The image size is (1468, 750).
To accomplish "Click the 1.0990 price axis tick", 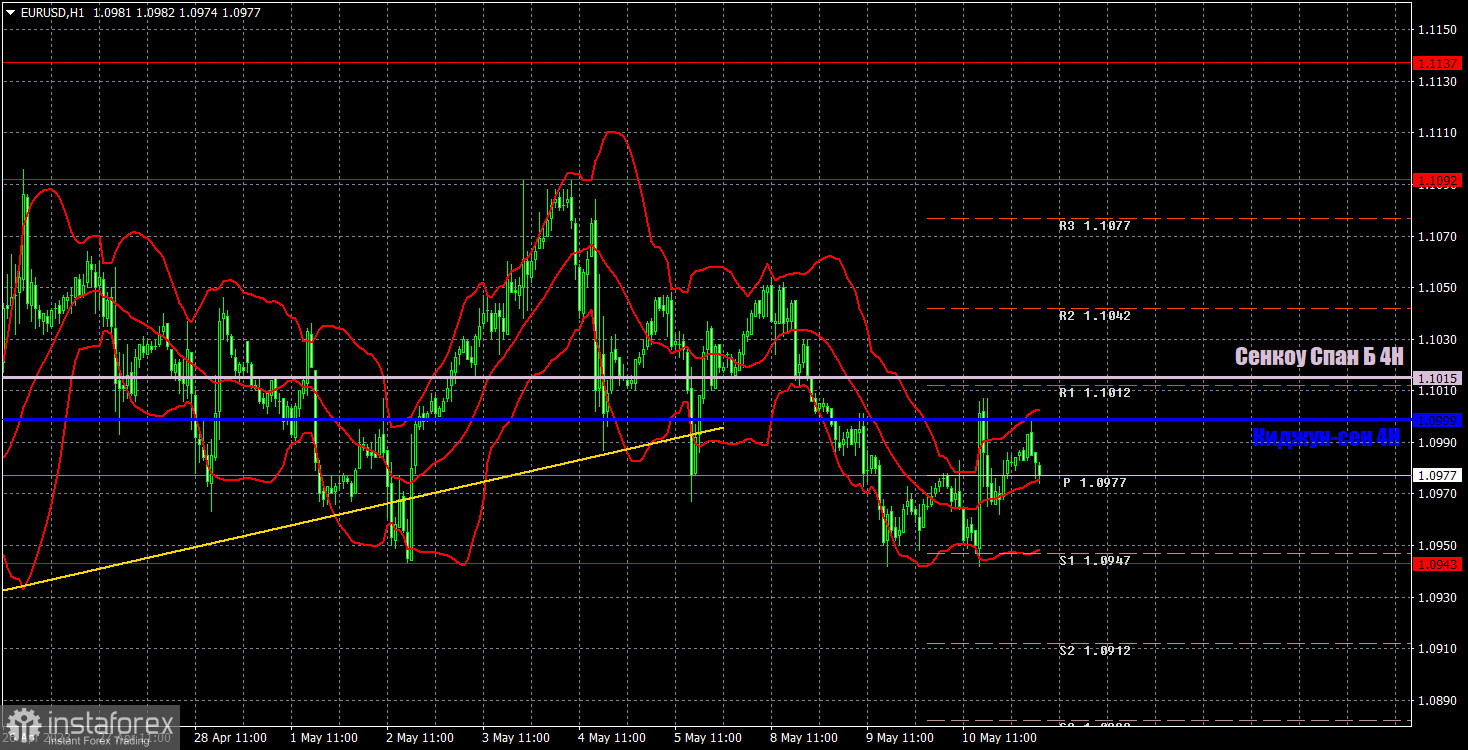I will click(x=1436, y=443).
